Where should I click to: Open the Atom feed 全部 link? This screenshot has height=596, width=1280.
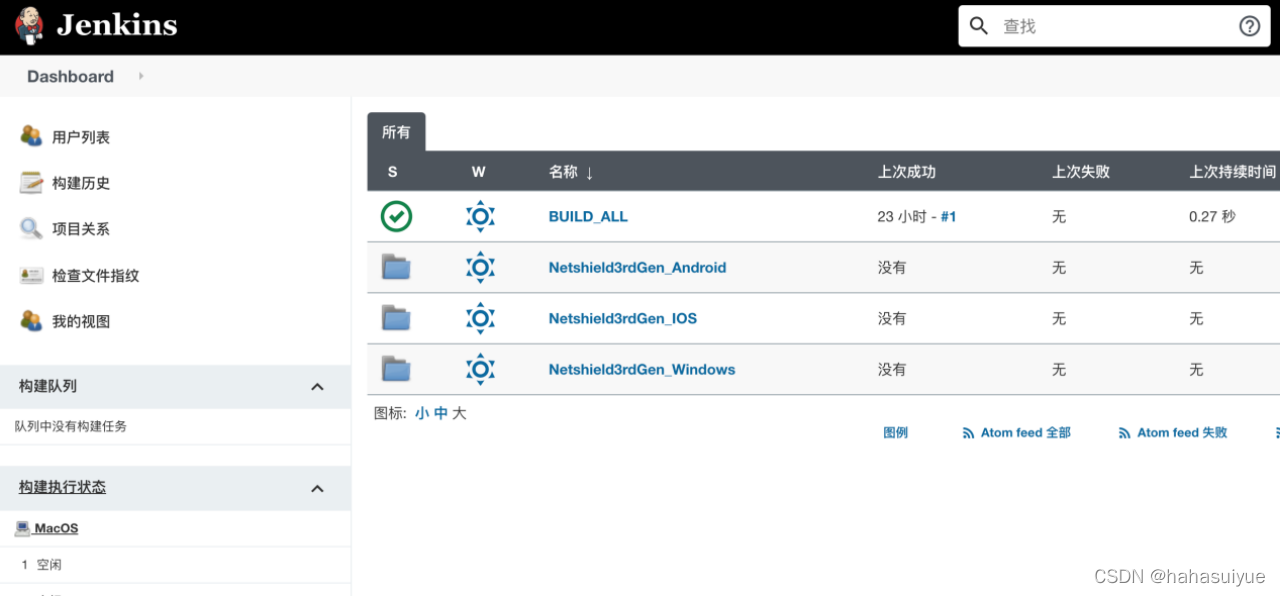[1025, 433]
